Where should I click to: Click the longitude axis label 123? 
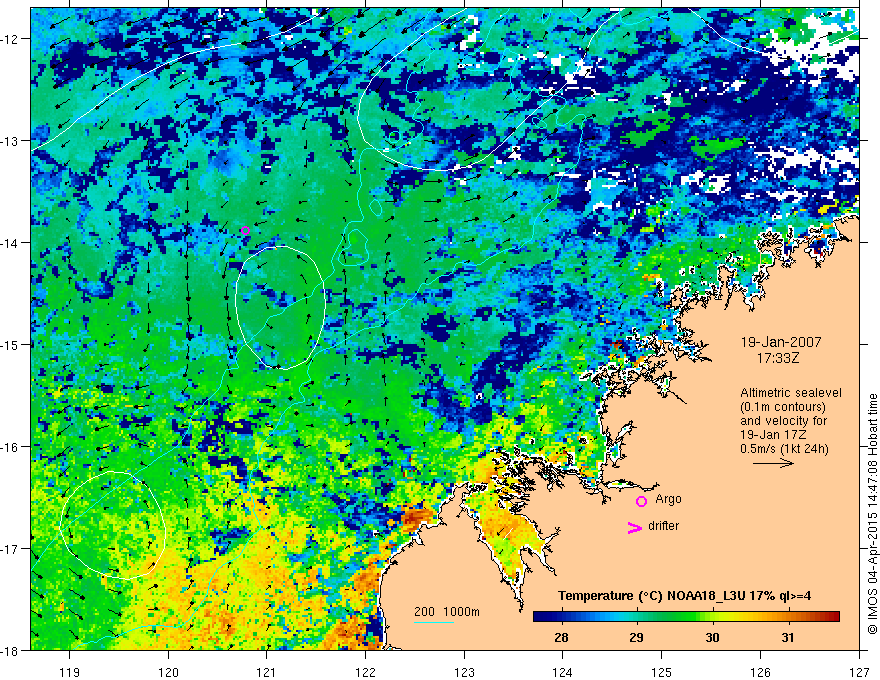(x=464, y=672)
